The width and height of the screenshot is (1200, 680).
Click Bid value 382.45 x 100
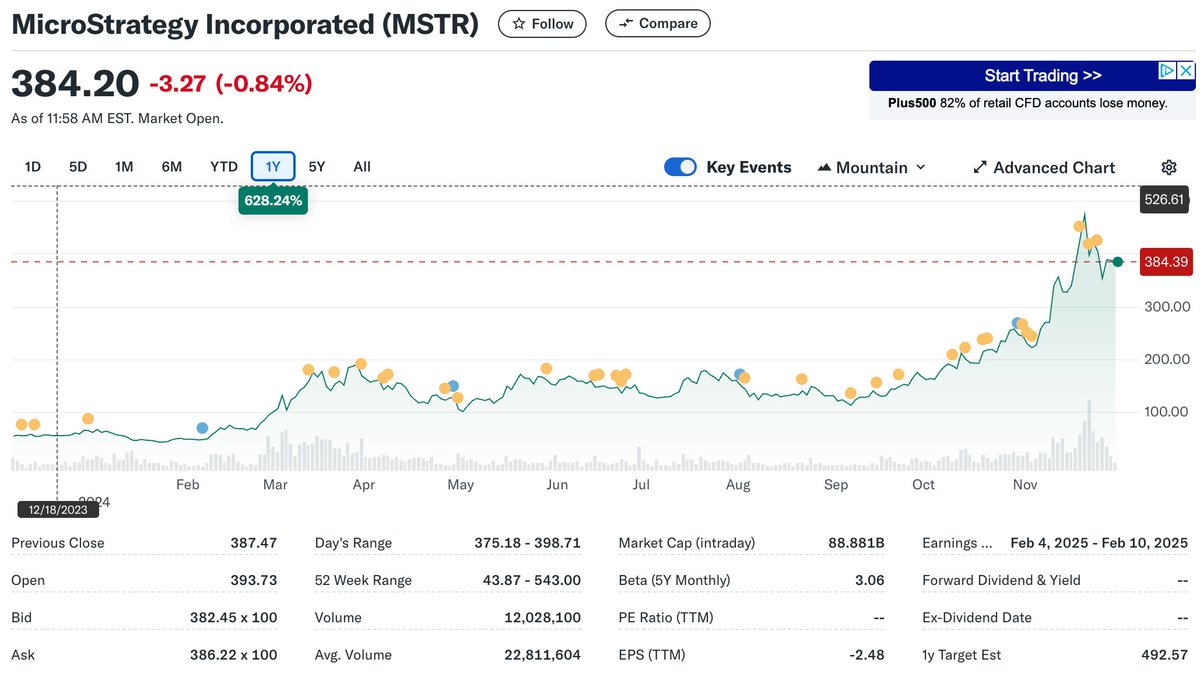(x=234, y=618)
